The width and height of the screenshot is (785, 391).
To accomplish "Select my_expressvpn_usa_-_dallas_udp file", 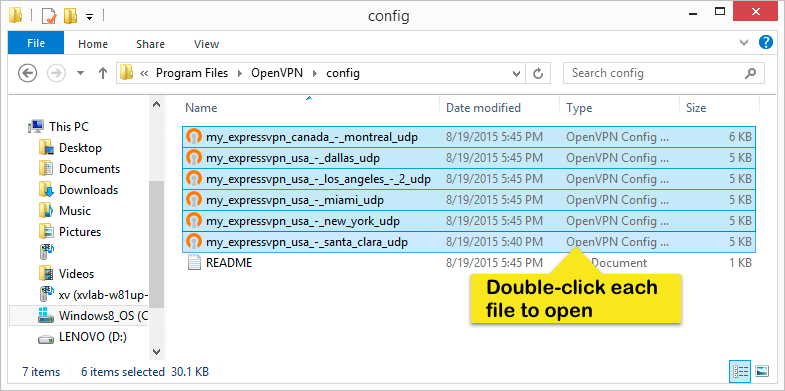I will tap(469, 158).
